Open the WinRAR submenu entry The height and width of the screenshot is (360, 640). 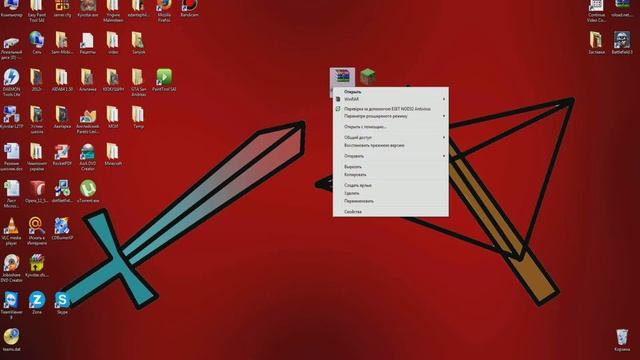click(x=391, y=99)
